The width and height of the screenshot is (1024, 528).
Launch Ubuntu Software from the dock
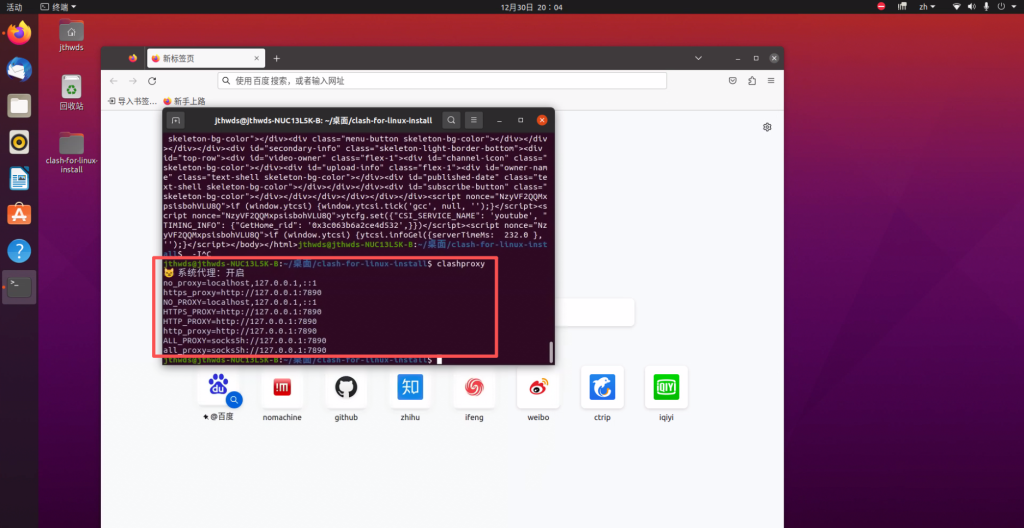click(x=20, y=214)
